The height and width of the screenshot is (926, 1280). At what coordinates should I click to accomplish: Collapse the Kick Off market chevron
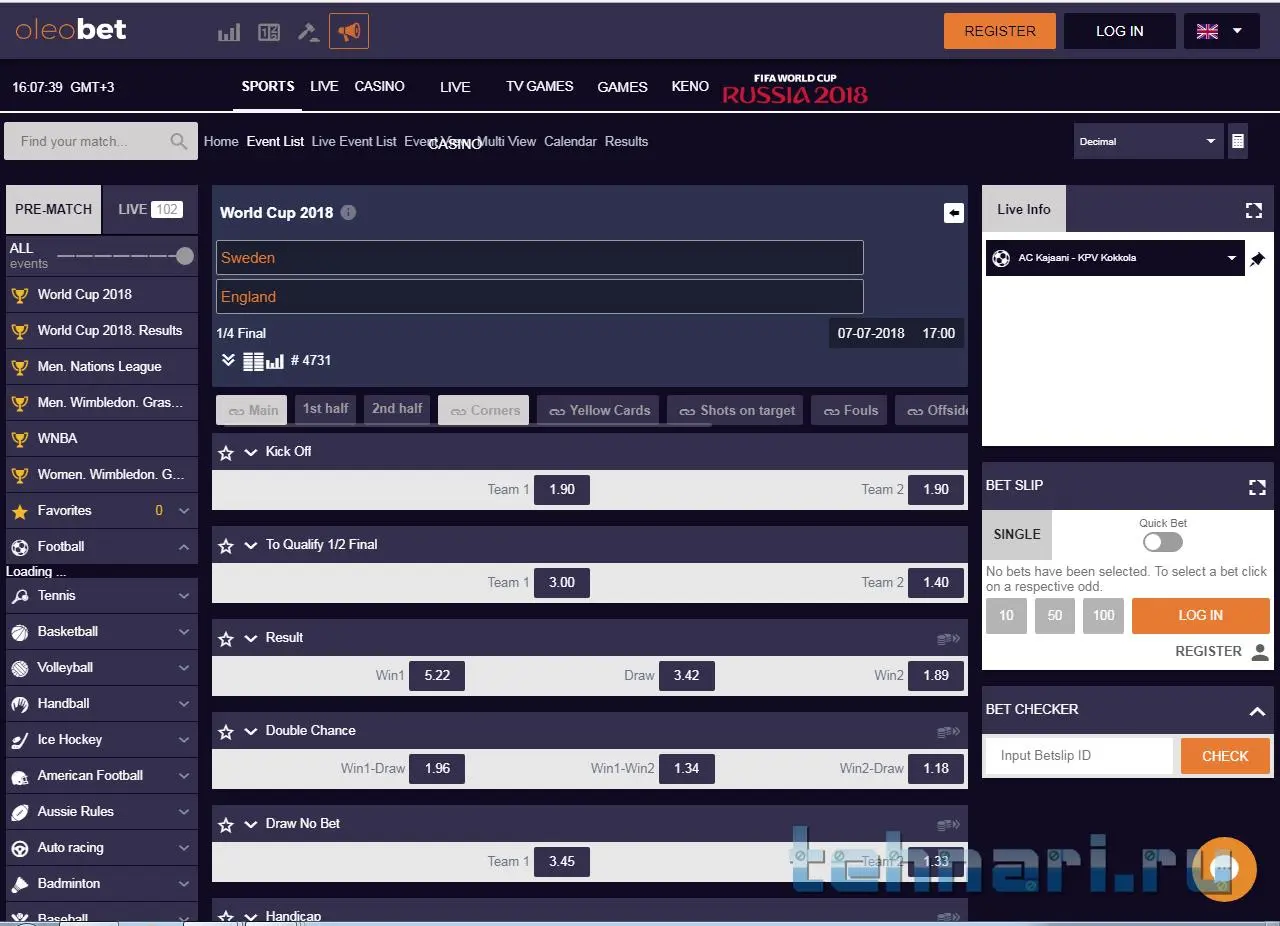(251, 452)
